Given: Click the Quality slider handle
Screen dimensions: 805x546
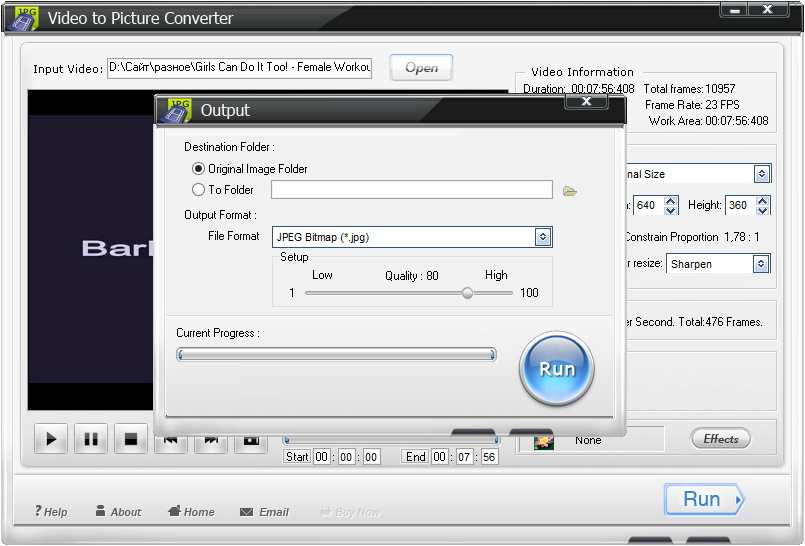Looking at the screenshot, I should click(467, 293).
